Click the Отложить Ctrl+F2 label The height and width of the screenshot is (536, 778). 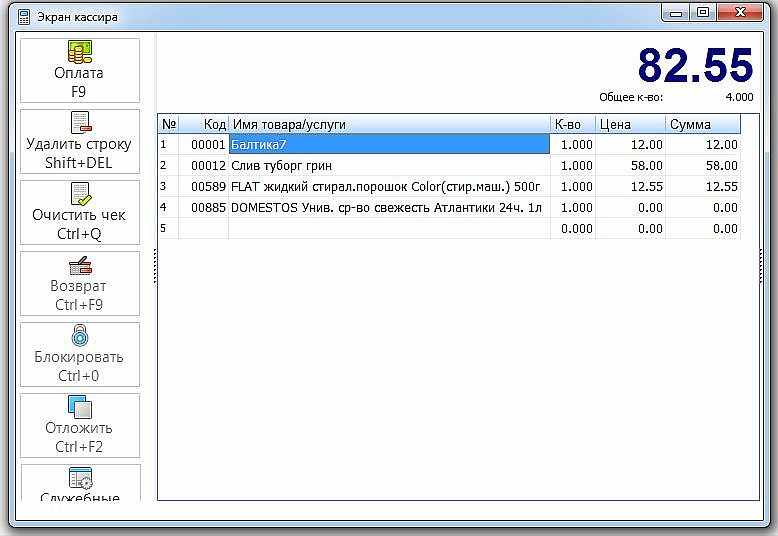[79, 437]
